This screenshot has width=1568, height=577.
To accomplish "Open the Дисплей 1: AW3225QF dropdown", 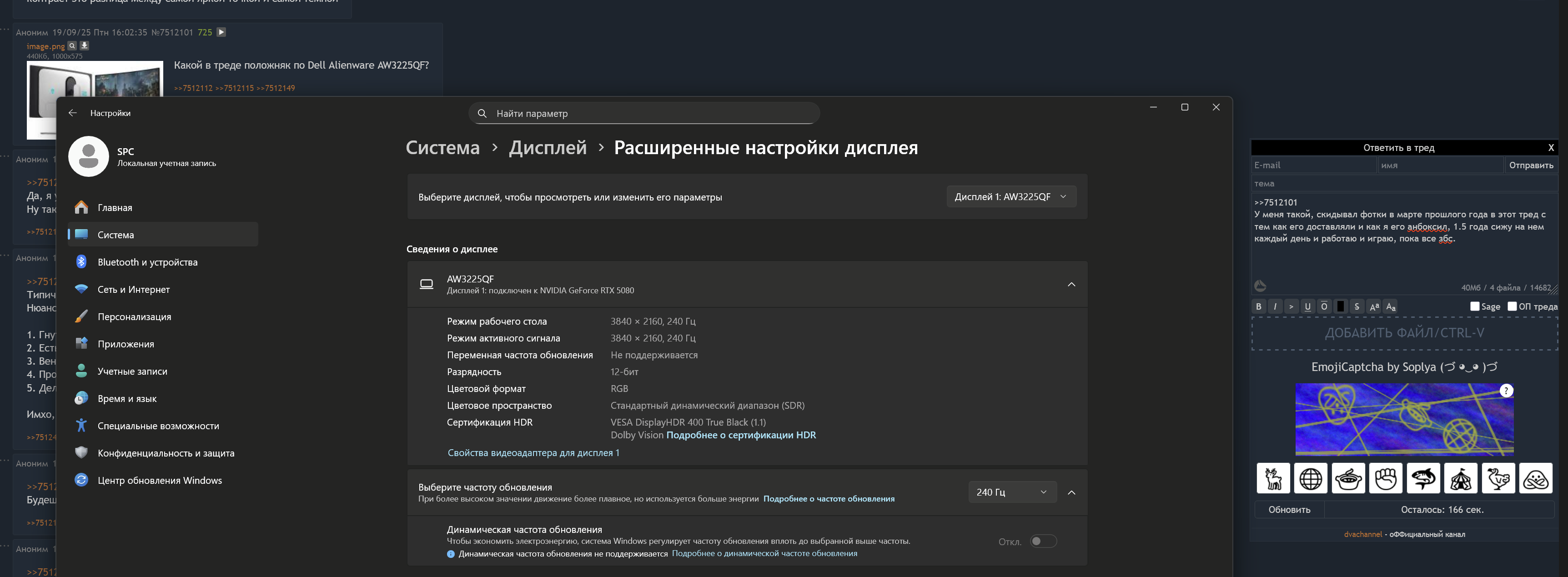I will pyautogui.click(x=1010, y=196).
